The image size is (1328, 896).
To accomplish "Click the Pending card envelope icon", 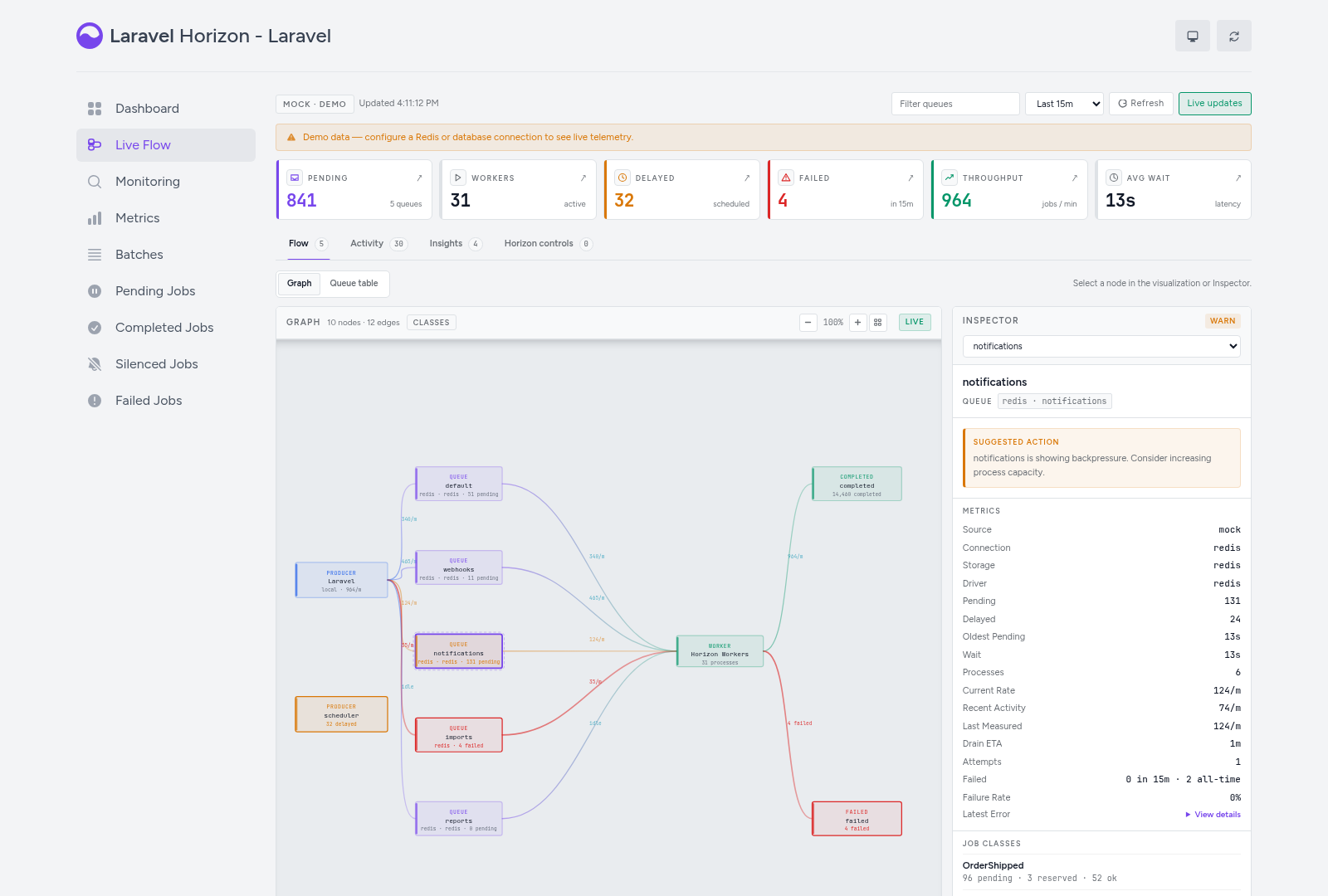I will pos(295,178).
